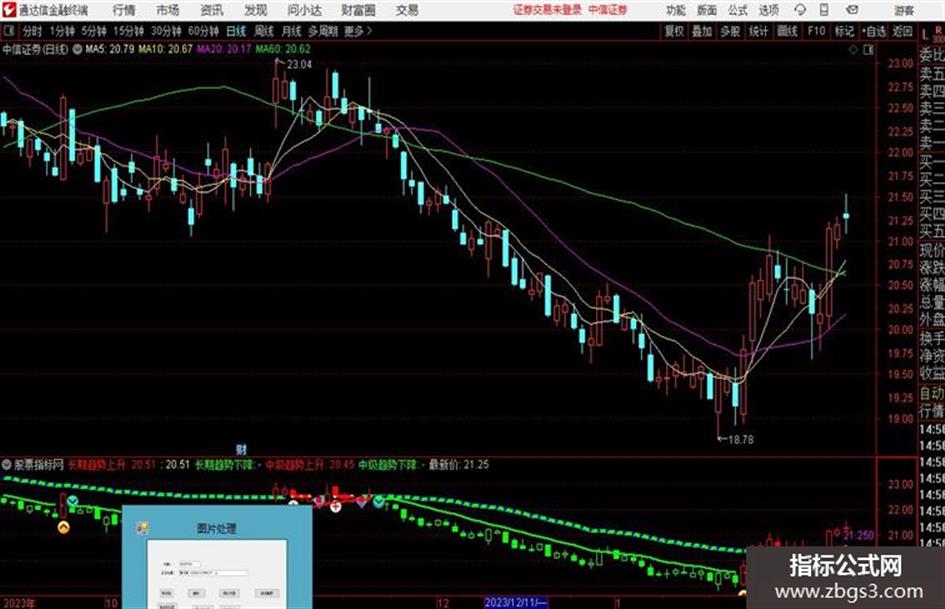Click the 23.04 high price label

pyautogui.click(x=299, y=65)
